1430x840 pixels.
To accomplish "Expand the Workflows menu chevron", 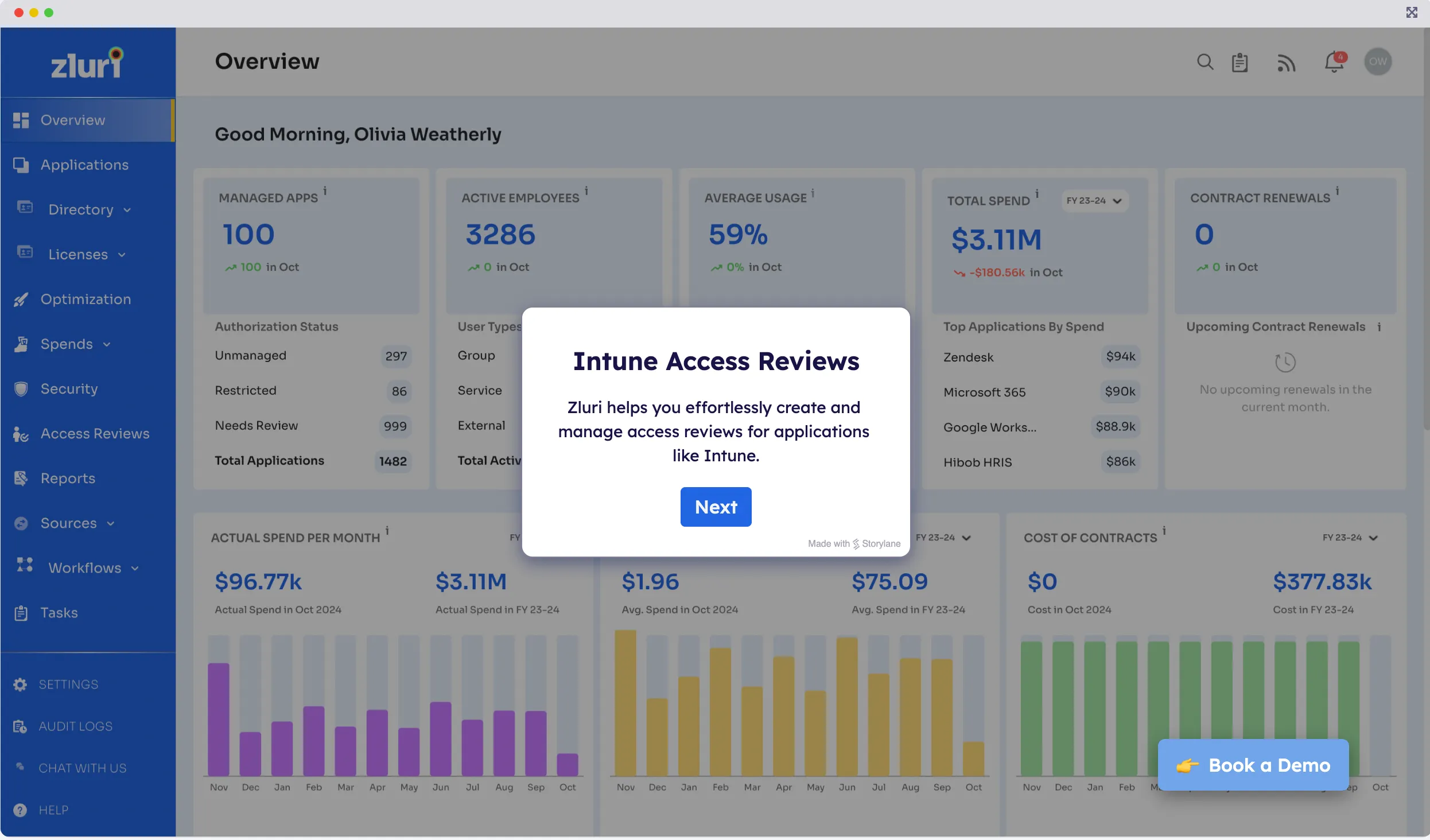I will click(x=135, y=568).
